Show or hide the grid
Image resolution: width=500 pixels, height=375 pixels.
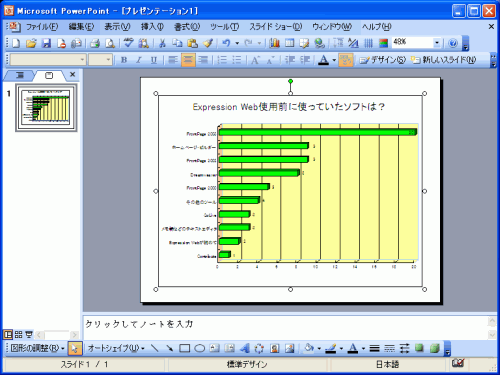(x=368, y=43)
